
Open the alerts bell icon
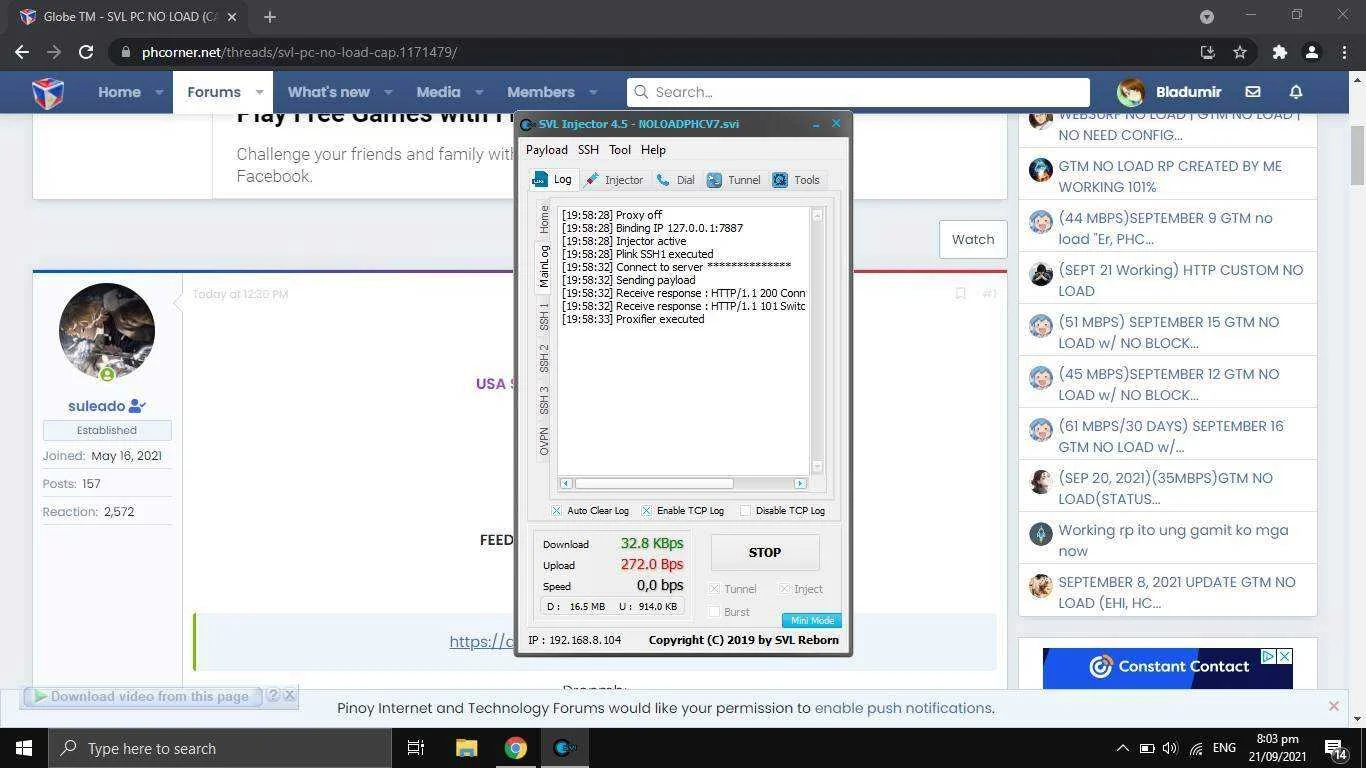[x=1296, y=92]
